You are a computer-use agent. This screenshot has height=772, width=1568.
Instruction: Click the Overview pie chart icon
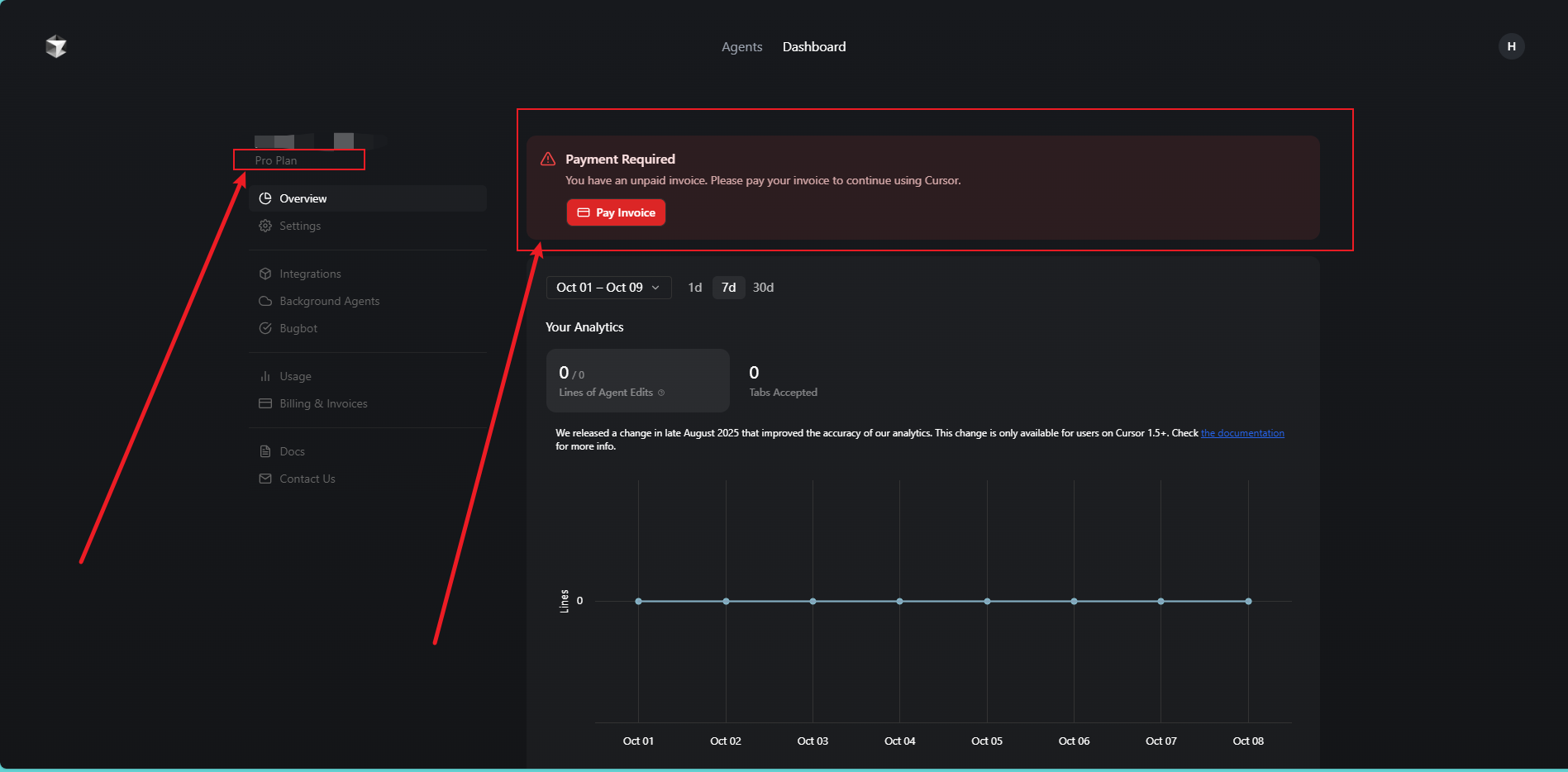[265, 198]
